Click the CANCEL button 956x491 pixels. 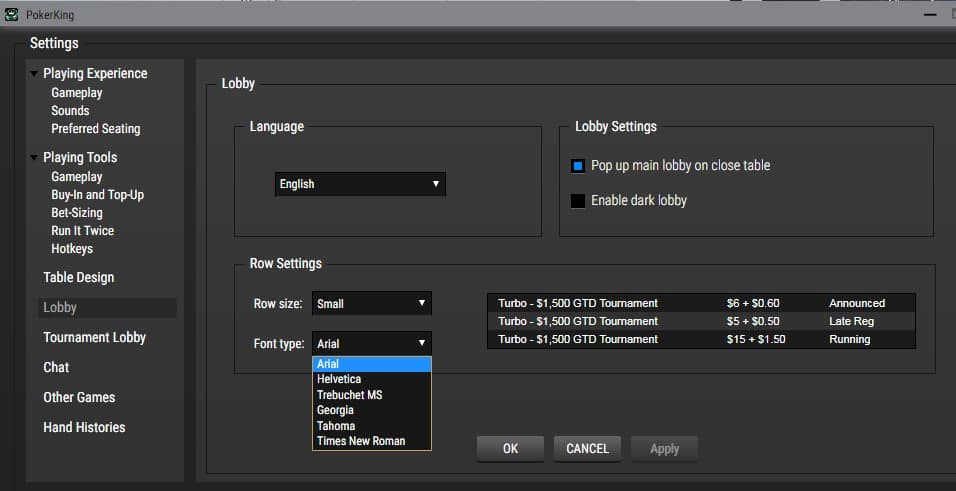pos(587,449)
